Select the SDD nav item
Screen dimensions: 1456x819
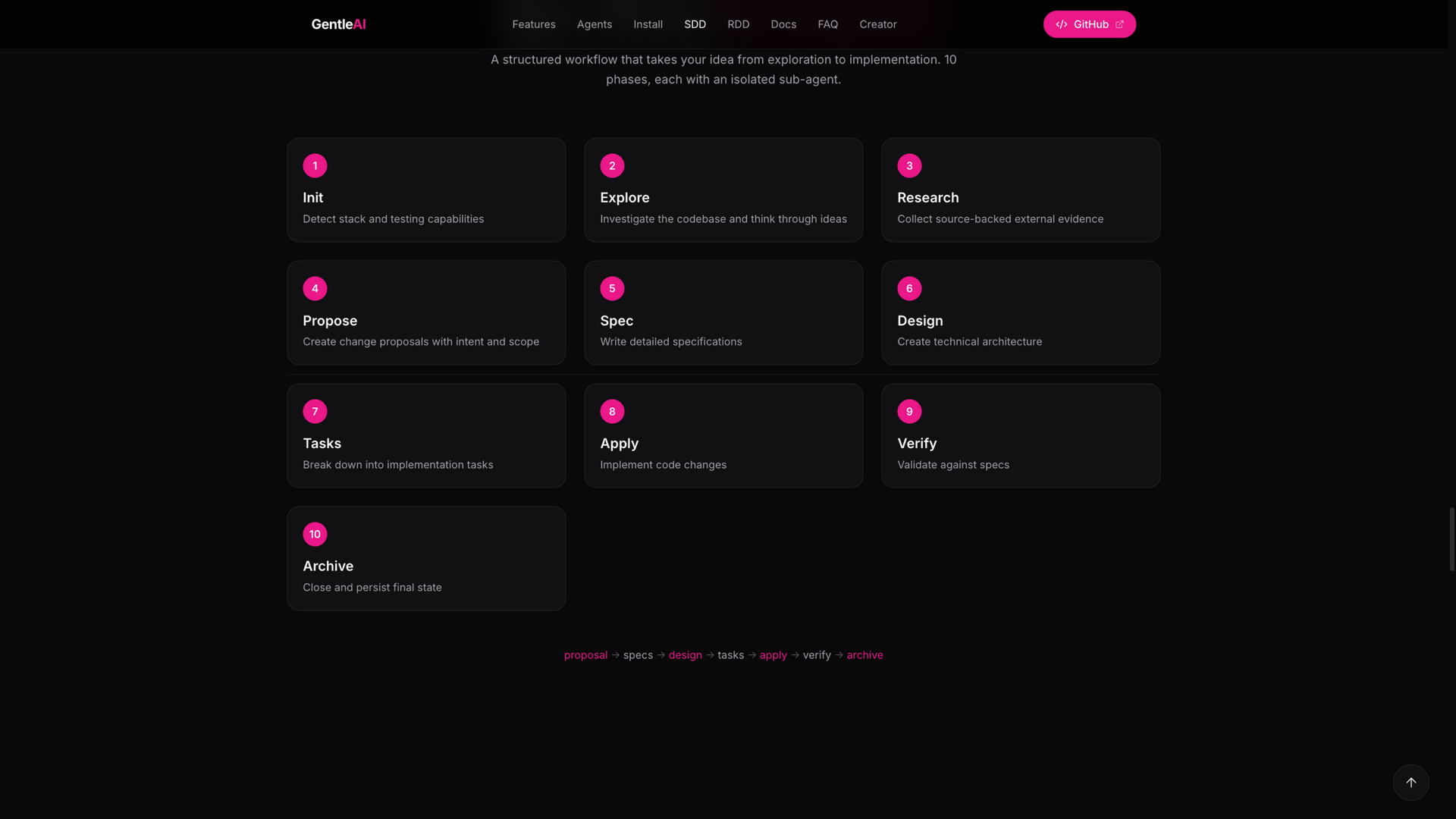[695, 24]
